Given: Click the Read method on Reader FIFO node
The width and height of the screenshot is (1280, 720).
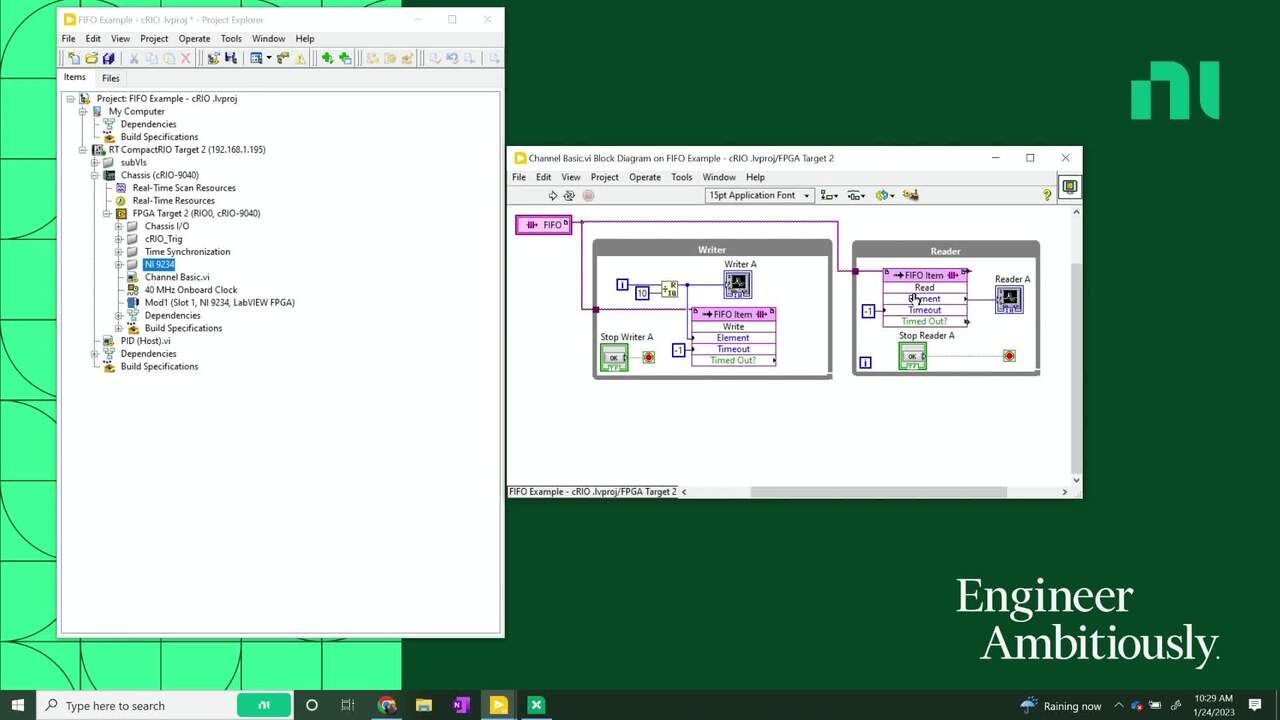Looking at the screenshot, I should click(925, 288).
